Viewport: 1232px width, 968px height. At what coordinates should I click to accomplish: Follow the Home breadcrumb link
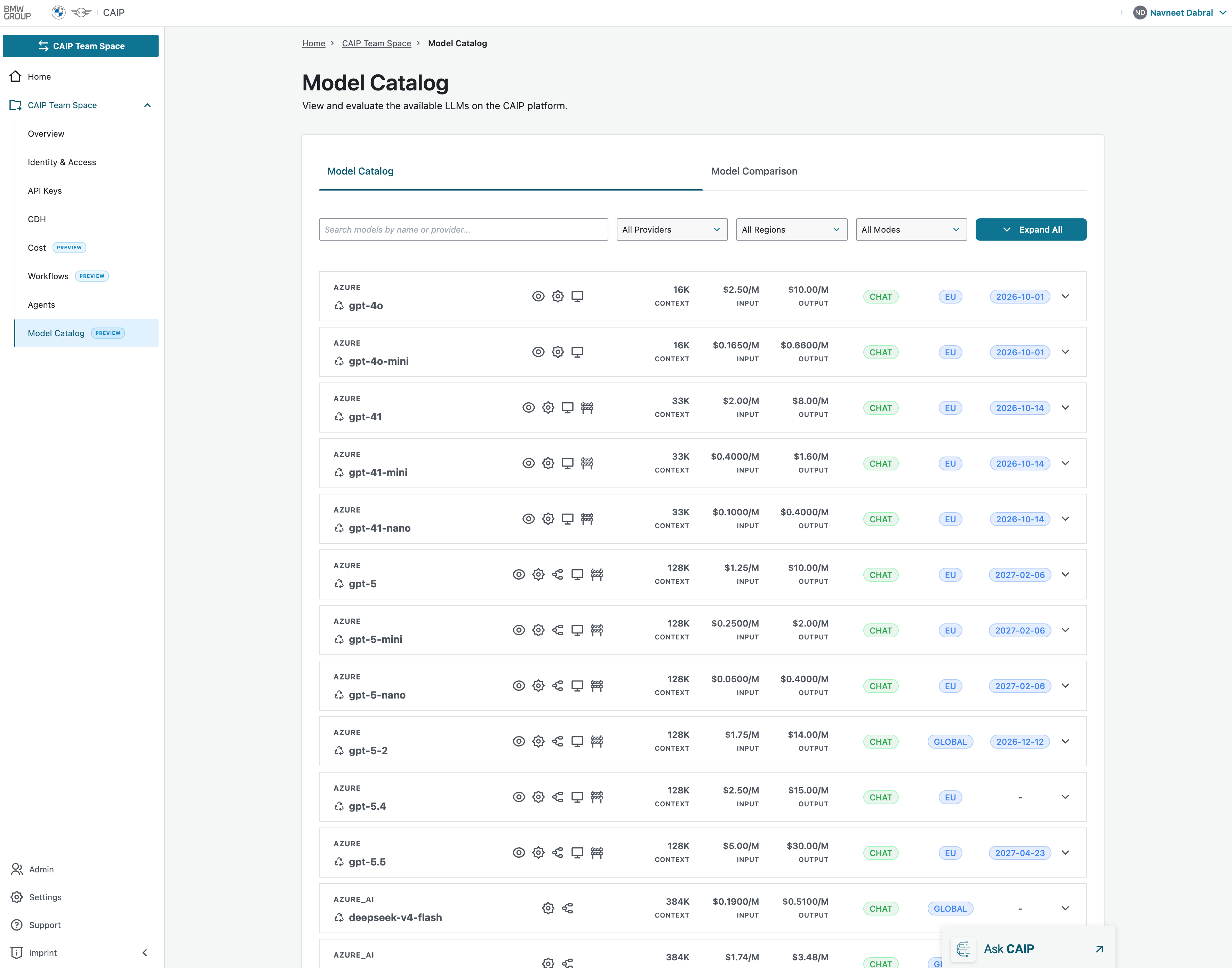pyautogui.click(x=313, y=43)
